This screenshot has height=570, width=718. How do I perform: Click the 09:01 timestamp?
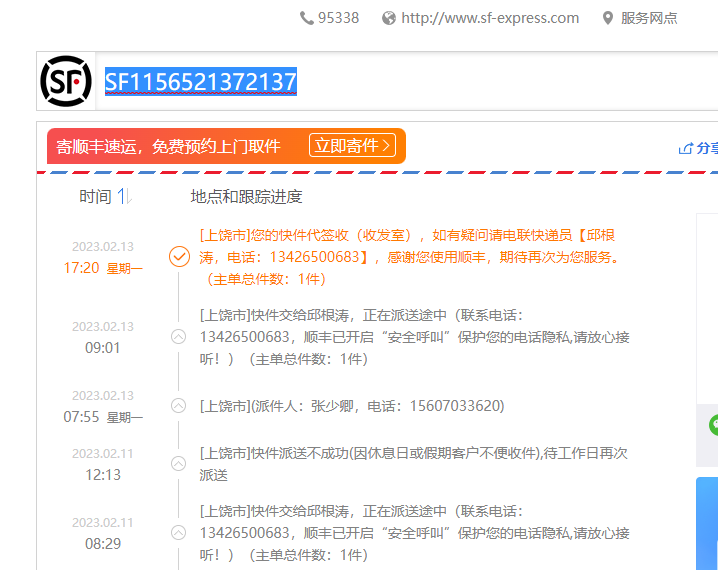pos(103,348)
